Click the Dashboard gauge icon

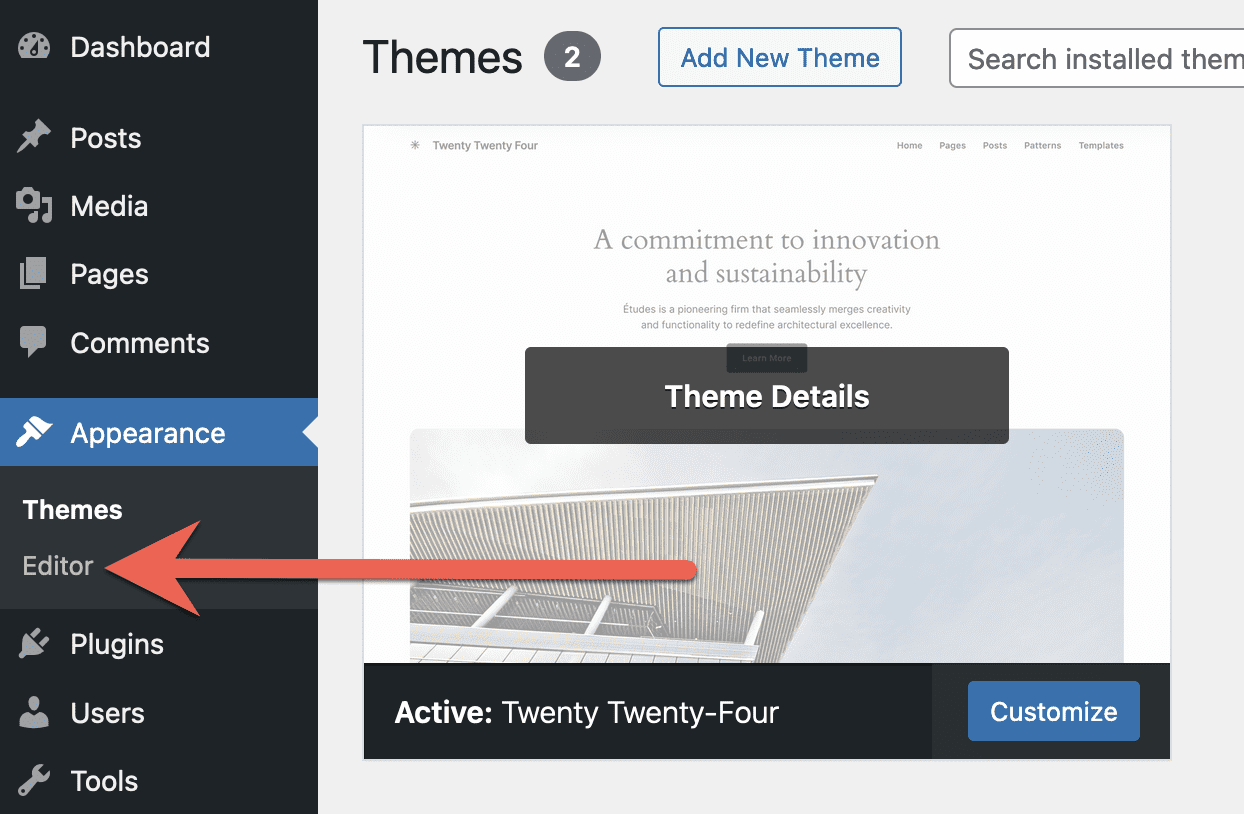pos(34,47)
